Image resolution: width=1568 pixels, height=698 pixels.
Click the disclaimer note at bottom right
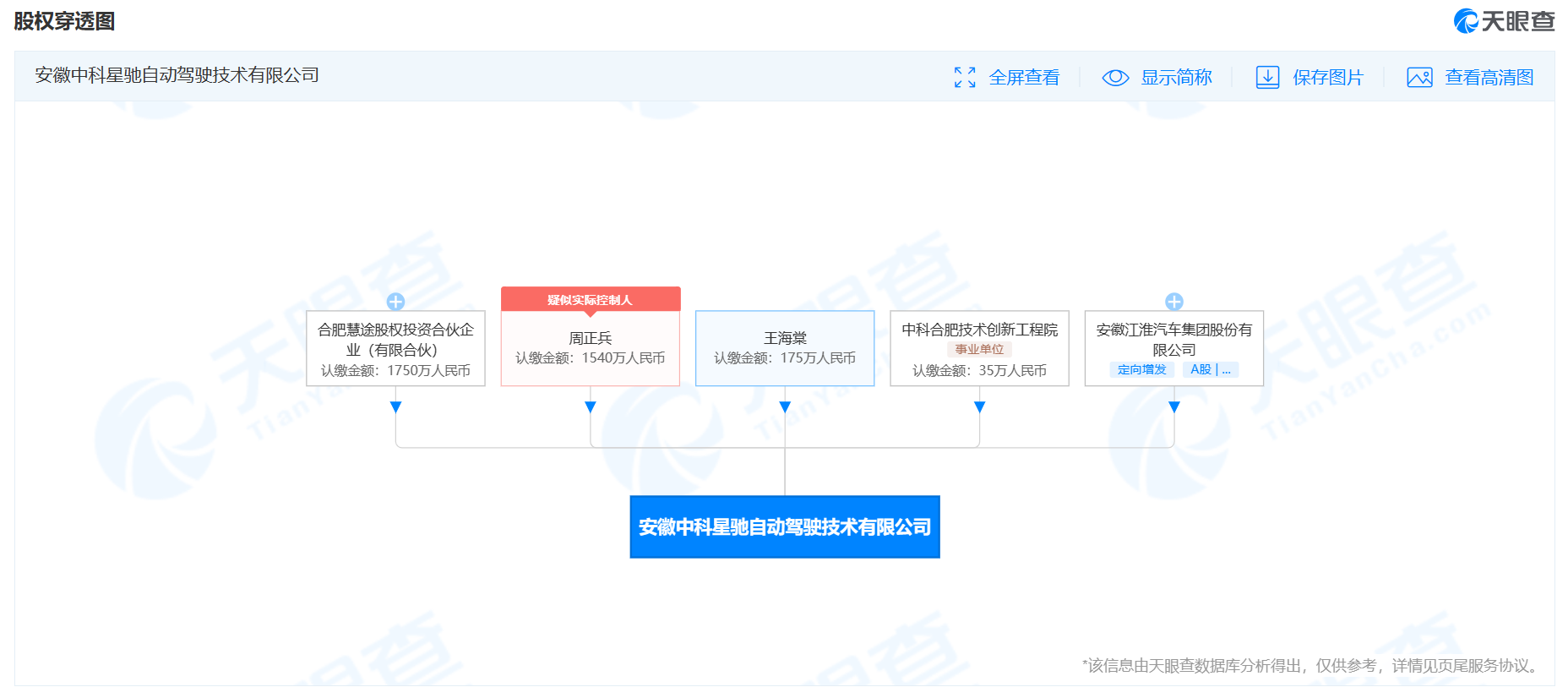point(1312,666)
